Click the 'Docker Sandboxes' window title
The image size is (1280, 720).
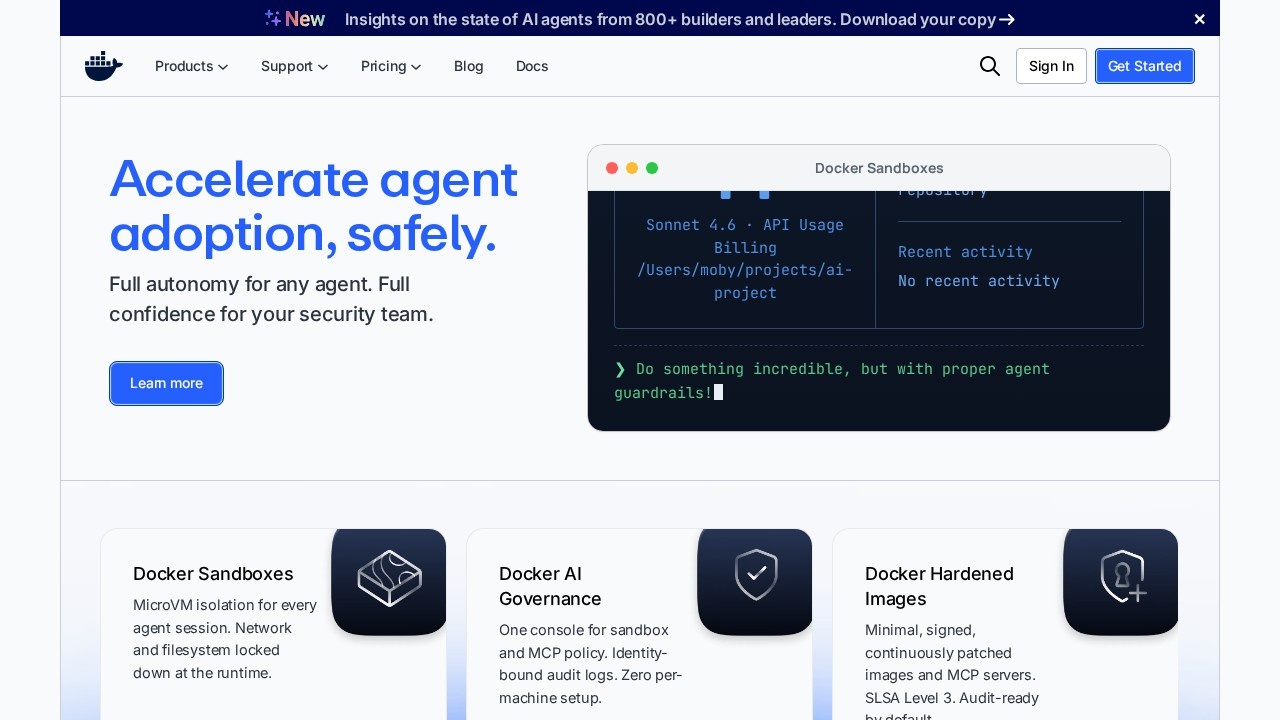(x=879, y=168)
